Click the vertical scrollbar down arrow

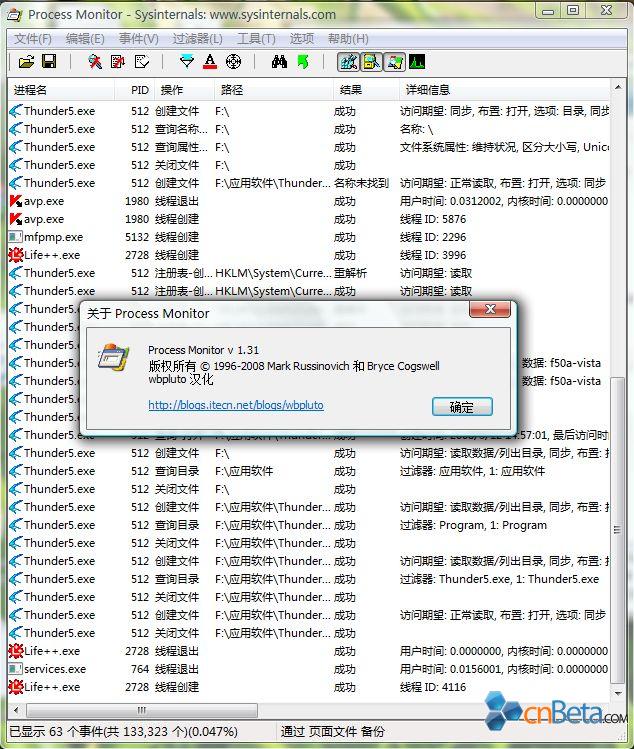(x=618, y=693)
